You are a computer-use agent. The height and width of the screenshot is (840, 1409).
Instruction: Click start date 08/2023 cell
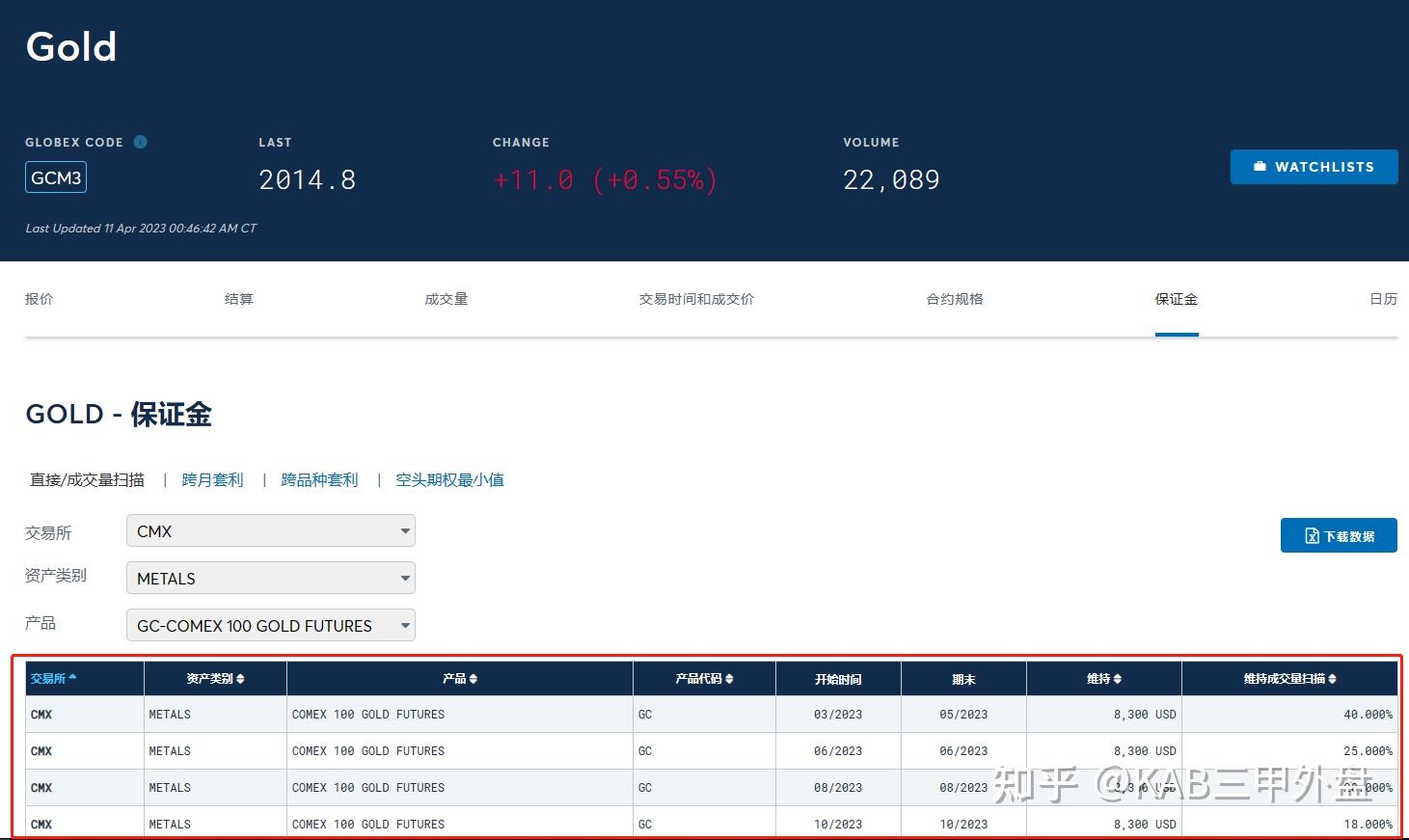[838, 788]
